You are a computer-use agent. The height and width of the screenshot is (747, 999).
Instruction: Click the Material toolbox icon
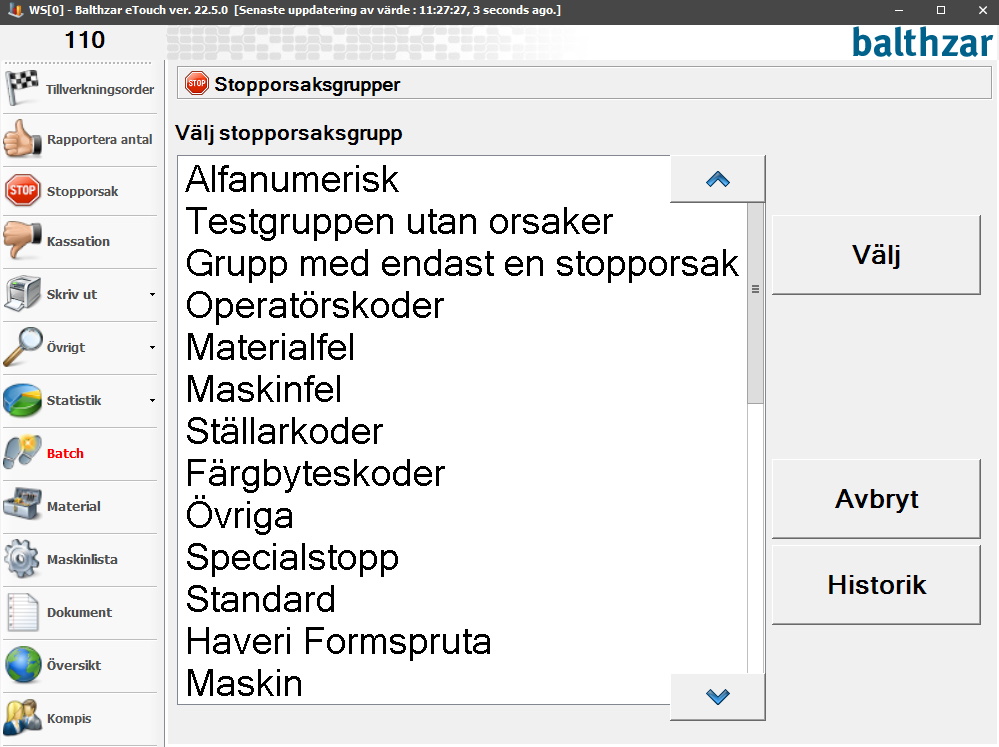[22, 505]
